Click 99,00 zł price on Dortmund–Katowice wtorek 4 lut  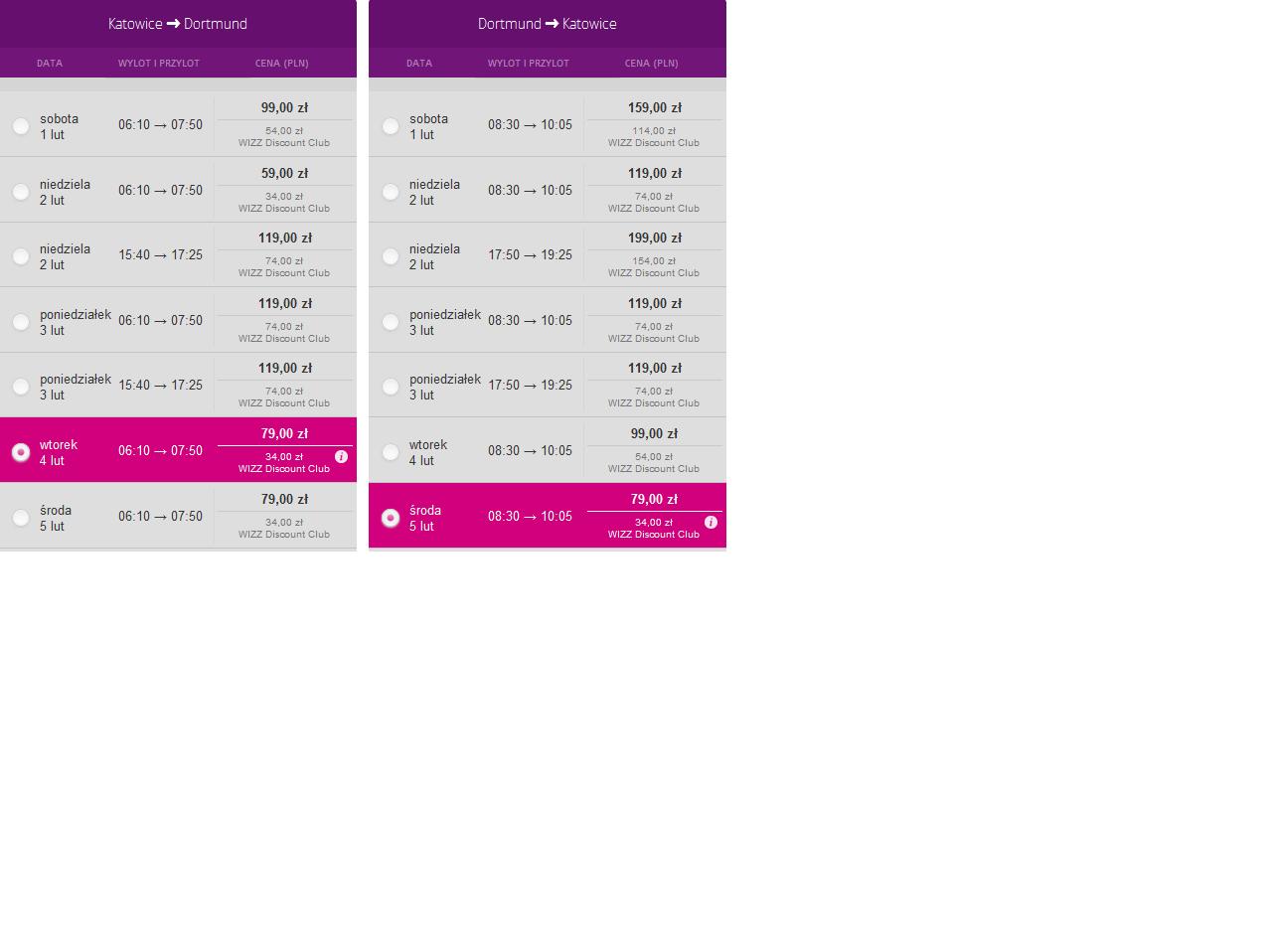click(655, 433)
